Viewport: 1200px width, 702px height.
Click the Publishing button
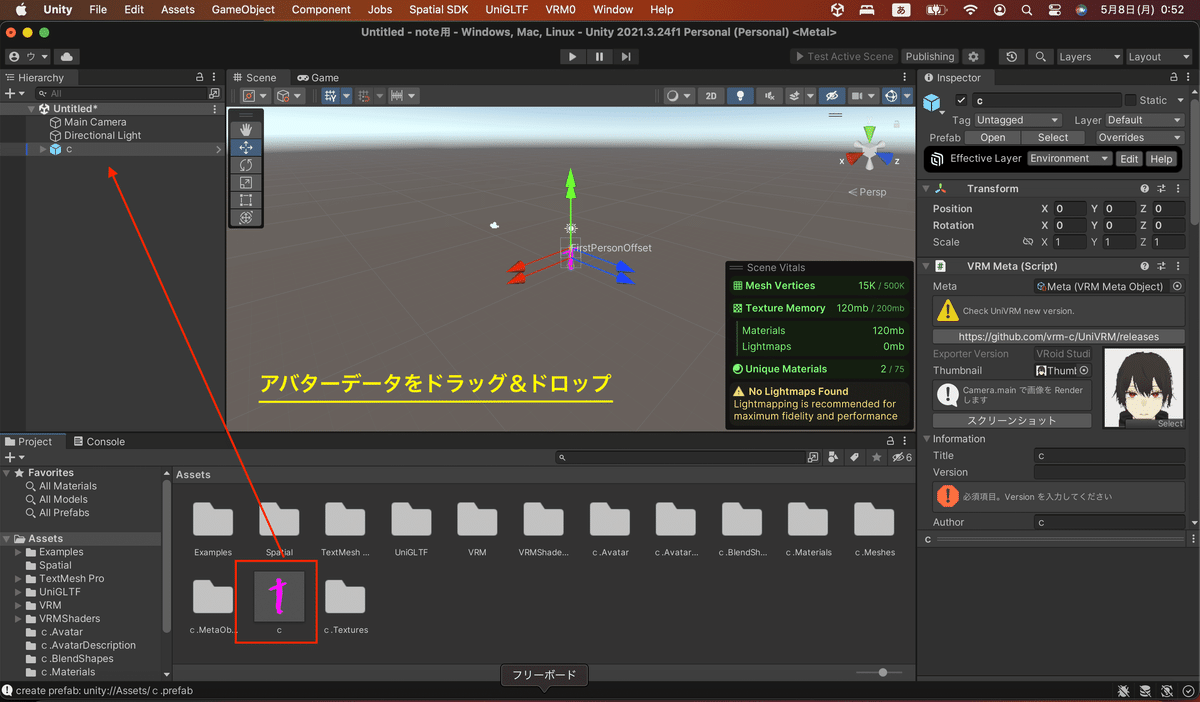pos(930,57)
